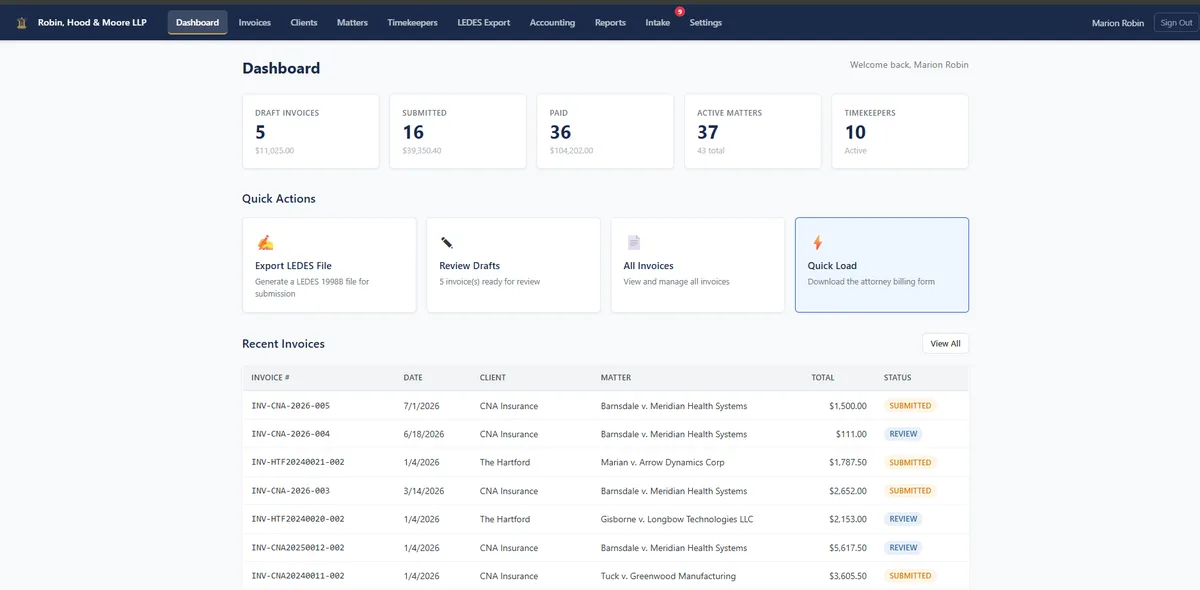Click the 6/18/2026 date cell

tap(424, 434)
